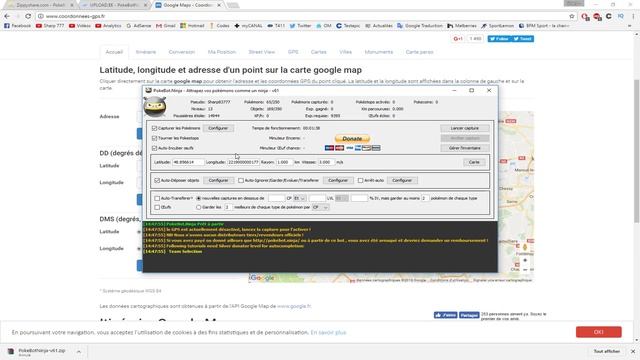Open the Et dropdown next to CP
Screen dimensions: 640x360
tap(300, 198)
